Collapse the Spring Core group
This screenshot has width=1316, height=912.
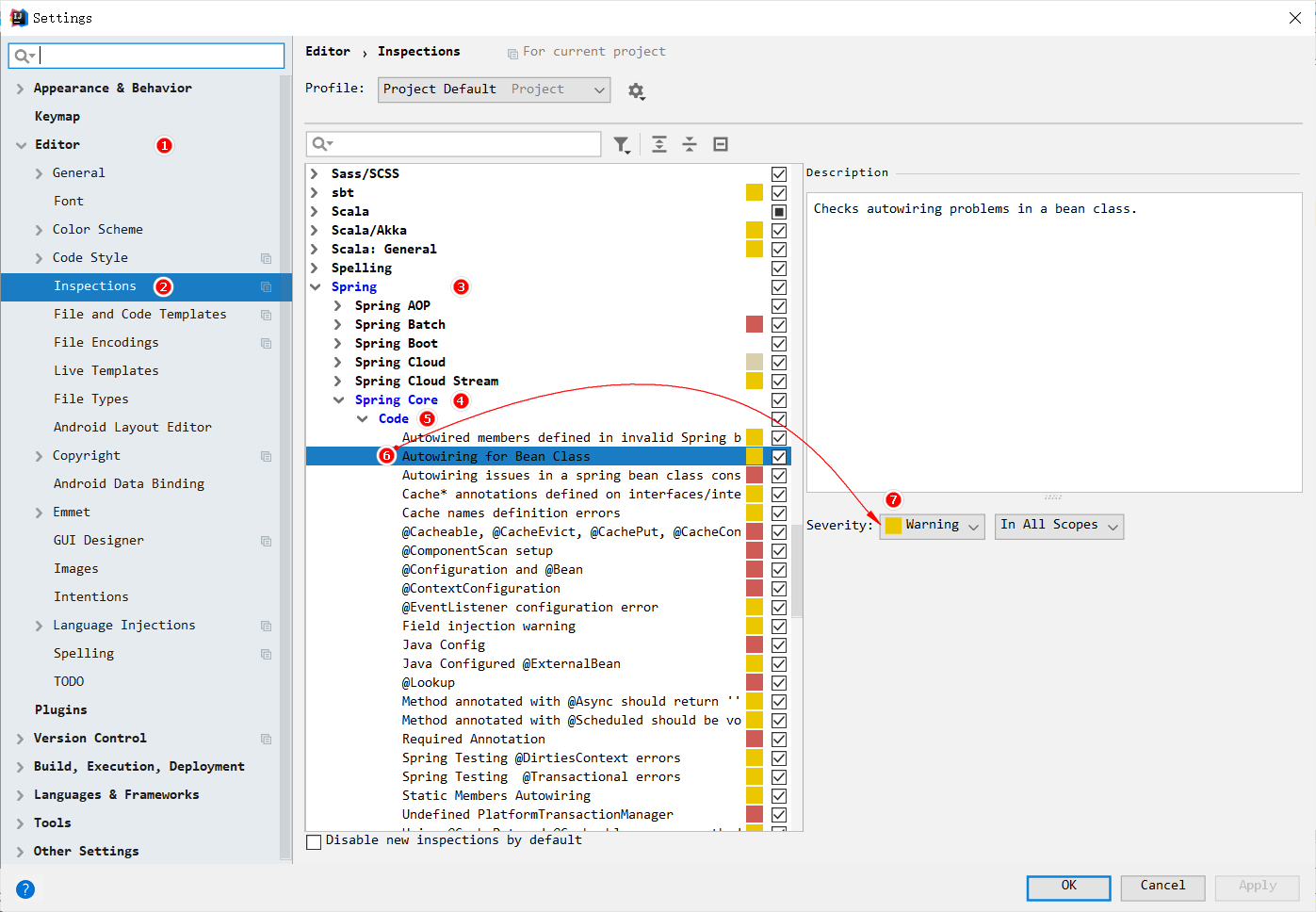click(338, 400)
